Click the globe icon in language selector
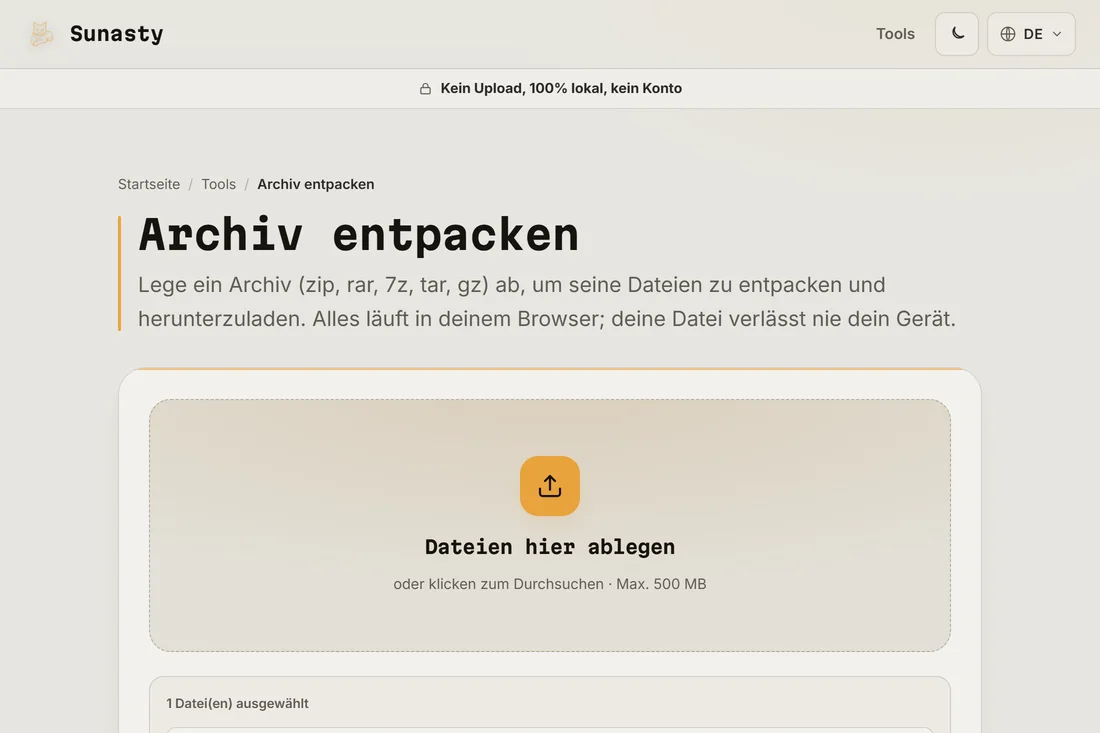This screenshot has height=733, width=1100. [1007, 34]
